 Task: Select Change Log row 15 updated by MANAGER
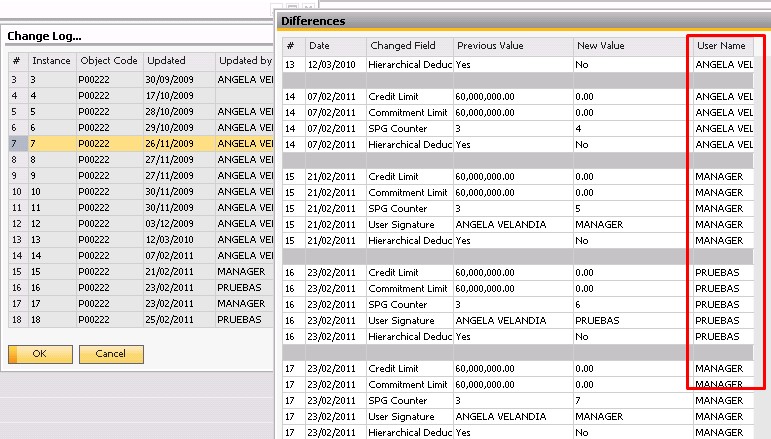pyautogui.click(x=141, y=271)
